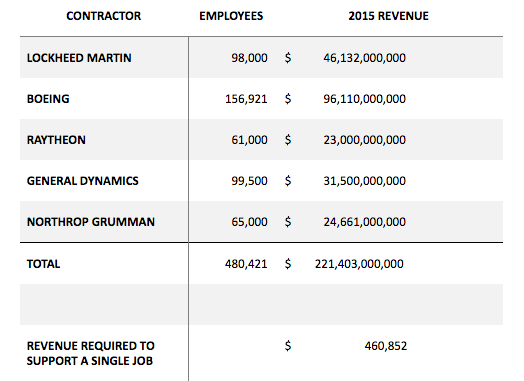The height and width of the screenshot is (381, 524).
Task: Click the REVENUE REQUIRED TO SUPPORT A SINGLE JOB label
Action: (x=91, y=353)
